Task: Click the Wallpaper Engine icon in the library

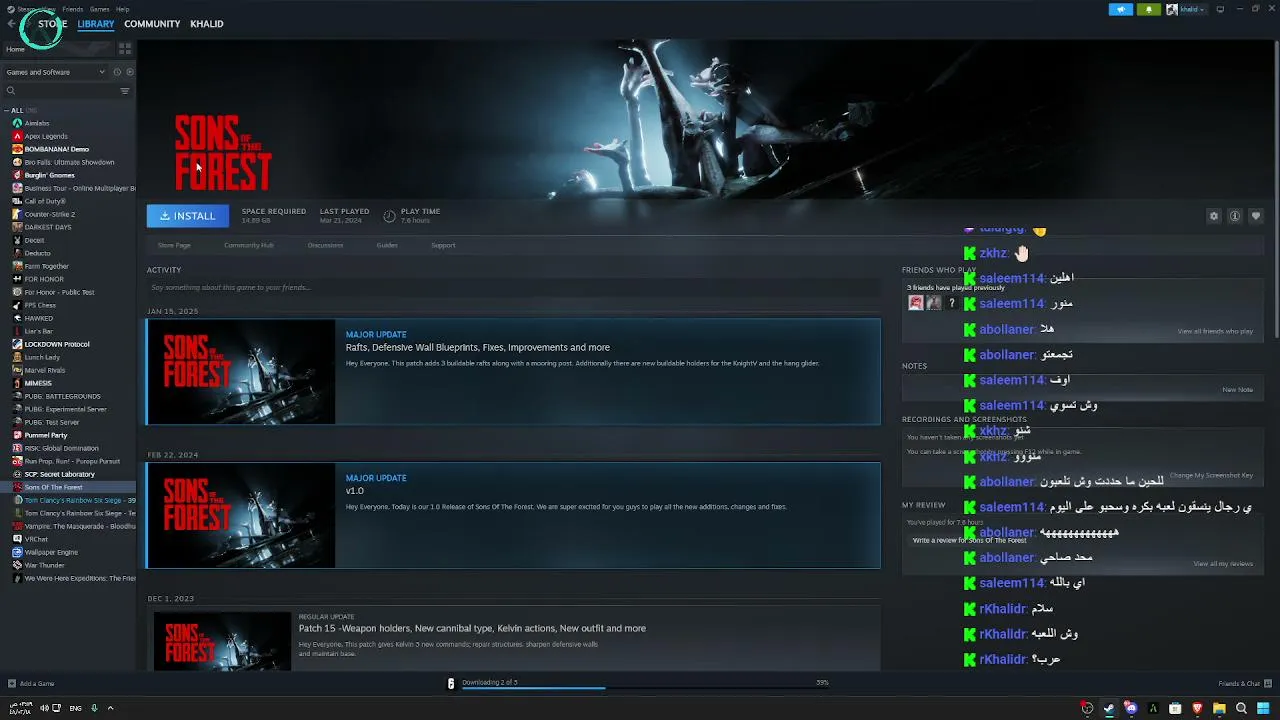Action: point(17,552)
